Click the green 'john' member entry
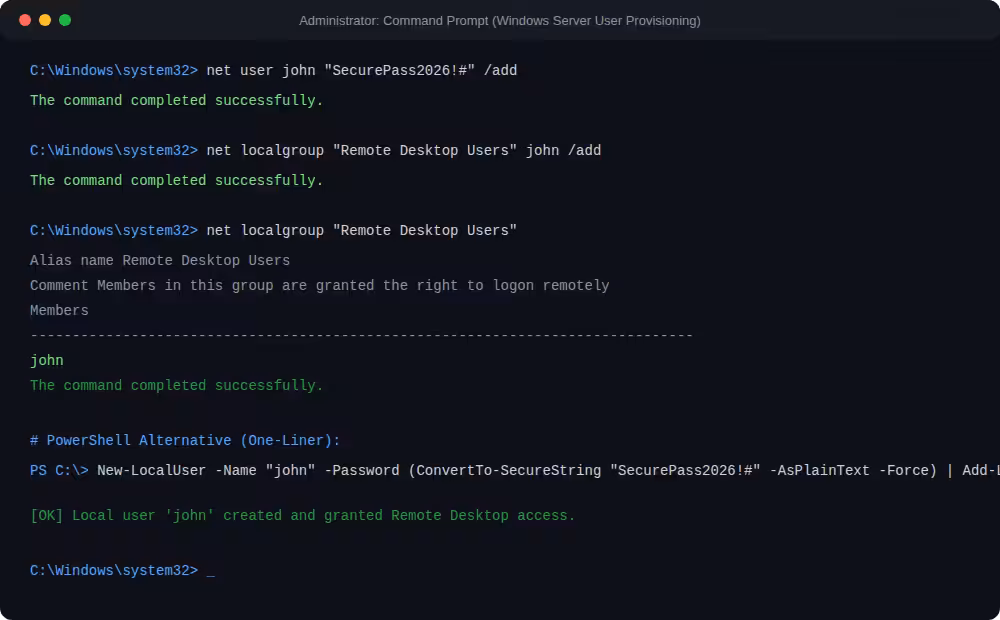This screenshot has height=620, width=1000. 47,361
